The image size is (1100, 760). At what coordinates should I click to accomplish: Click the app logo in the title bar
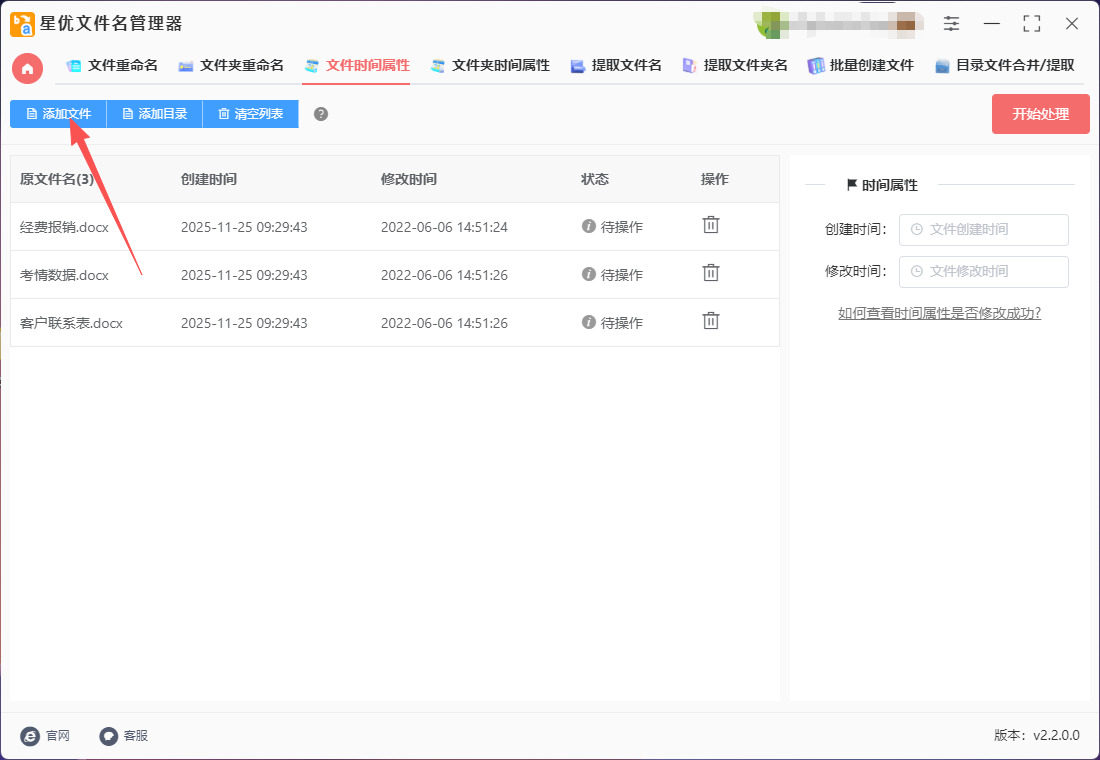coord(21,23)
